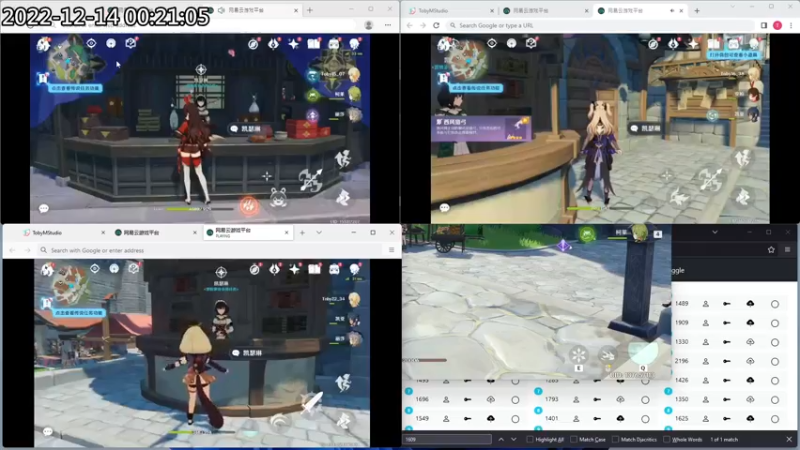Open a new tab in the Chrome window
The height and width of the screenshot is (450, 800).
pos(697,10)
